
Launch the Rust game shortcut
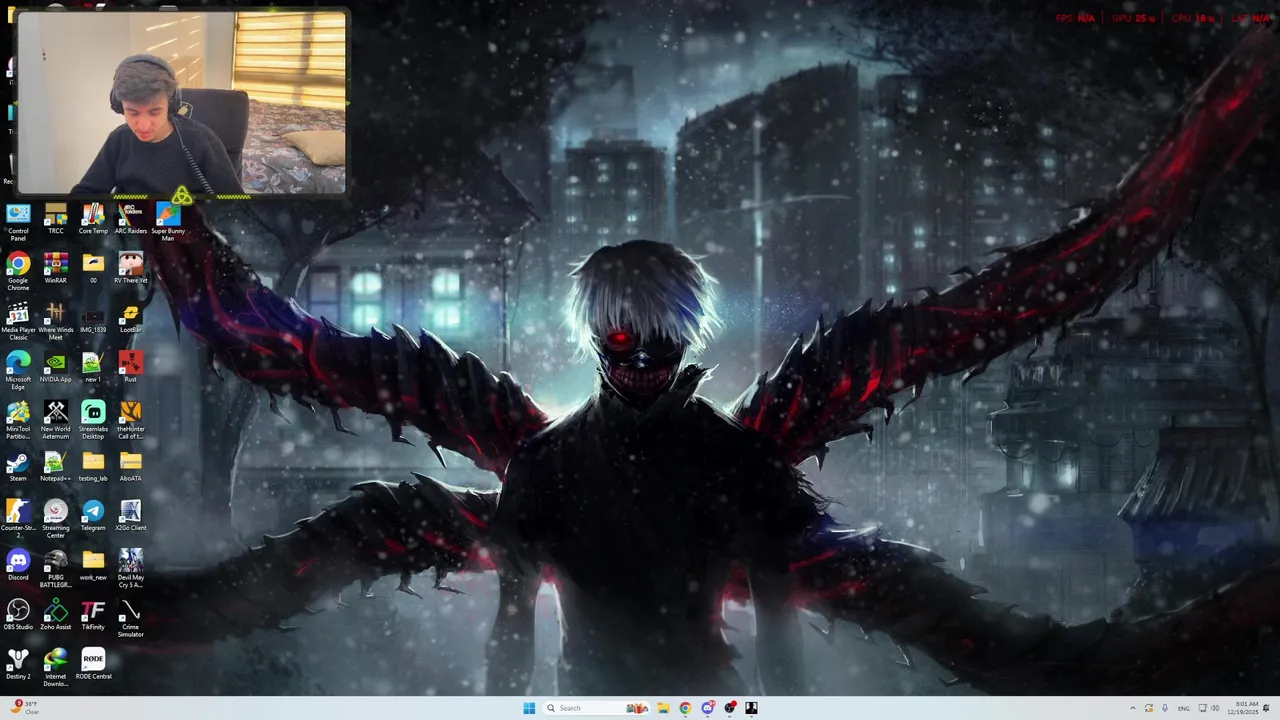pyautogui.click(x=131, y=367)
